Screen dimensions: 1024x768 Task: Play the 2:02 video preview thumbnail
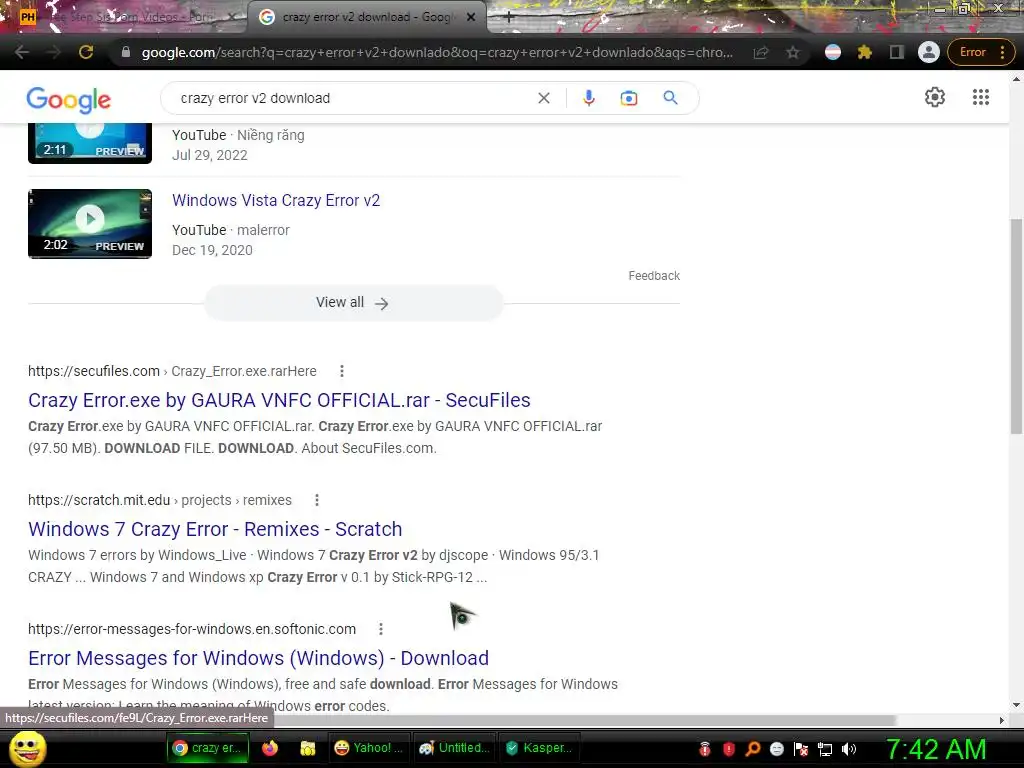tap(89, 223)
